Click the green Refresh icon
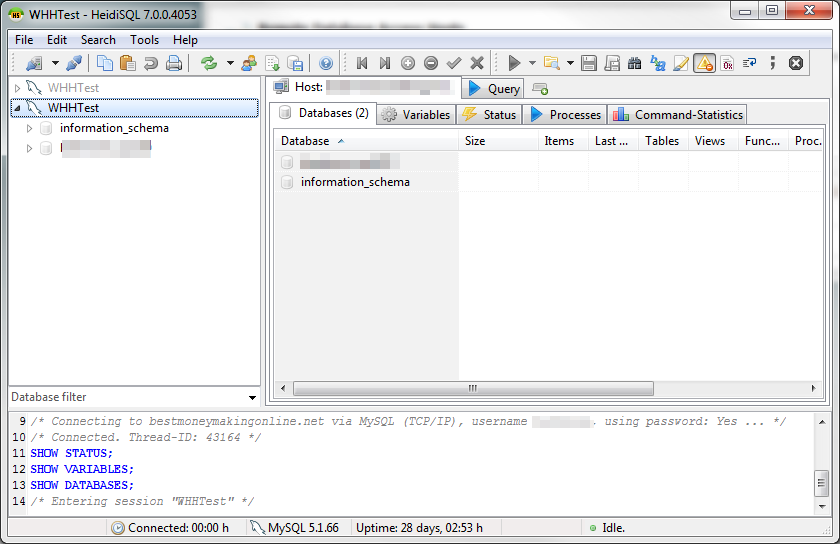Viewport: 840px width, 544px height. [208, 63]
